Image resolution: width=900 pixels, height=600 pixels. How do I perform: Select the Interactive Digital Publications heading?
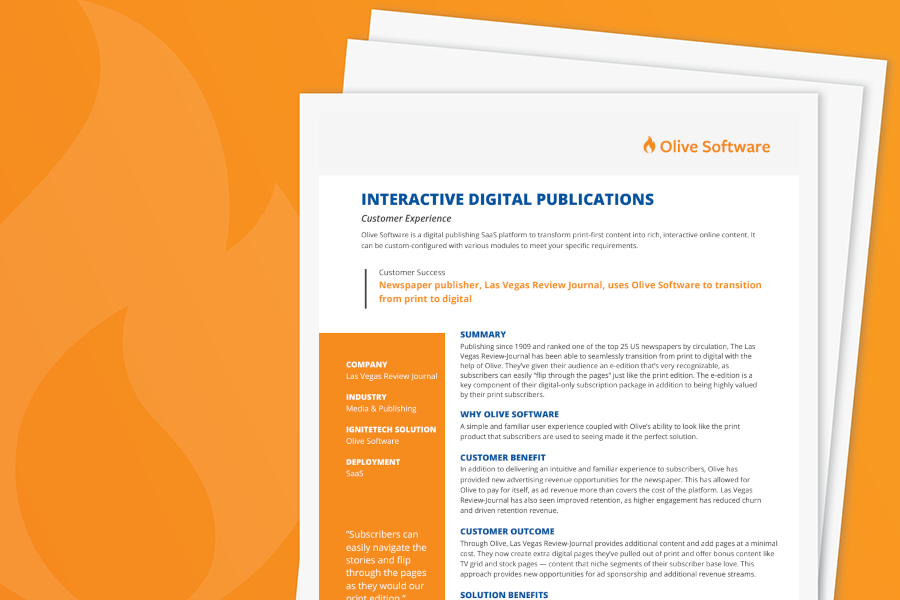(507, 199)
